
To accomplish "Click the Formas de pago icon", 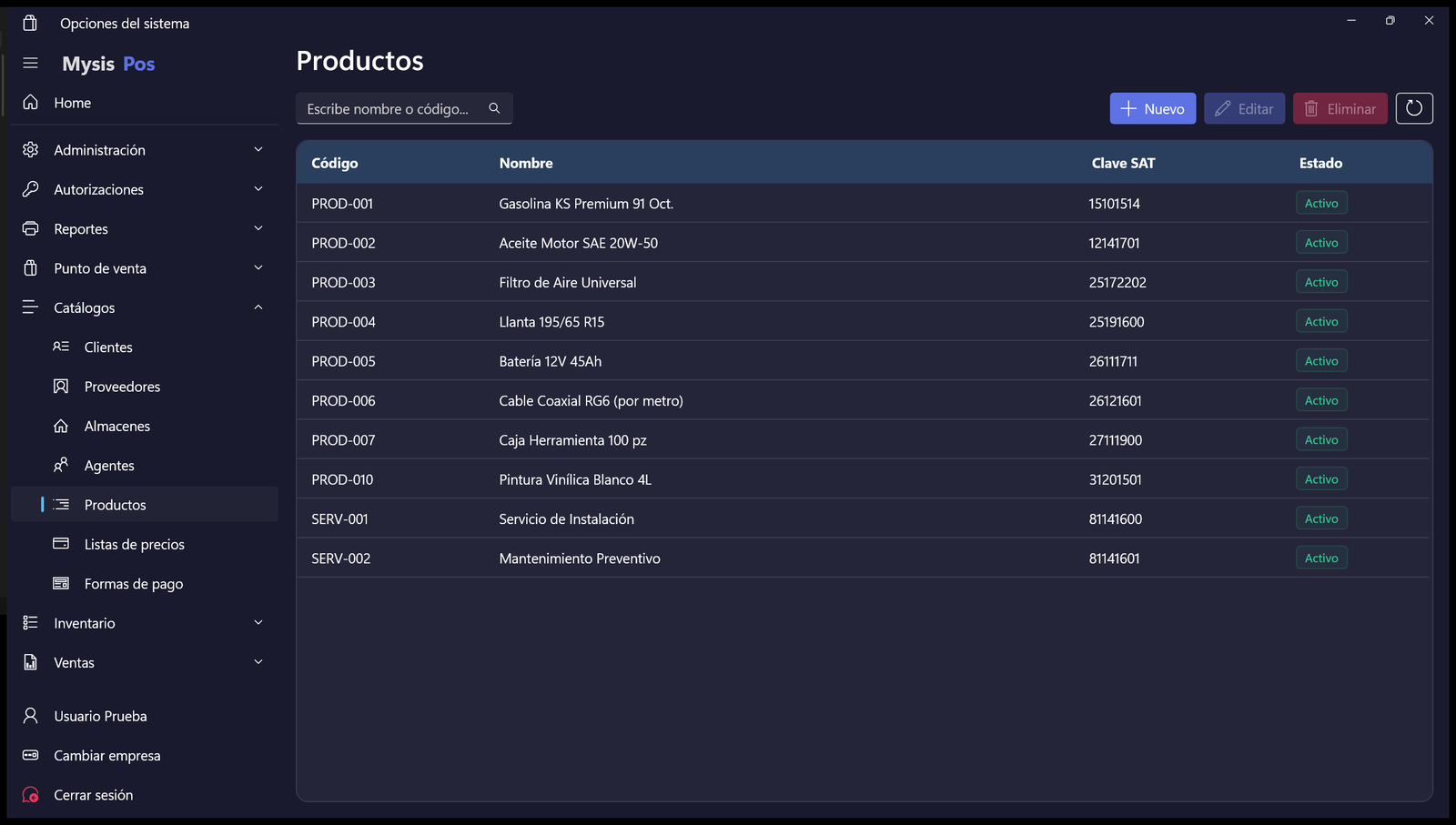I will (x=61, y=583).
